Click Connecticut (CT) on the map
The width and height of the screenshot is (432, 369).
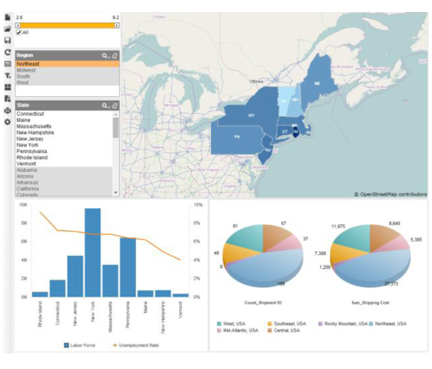[x=284, y=132]
